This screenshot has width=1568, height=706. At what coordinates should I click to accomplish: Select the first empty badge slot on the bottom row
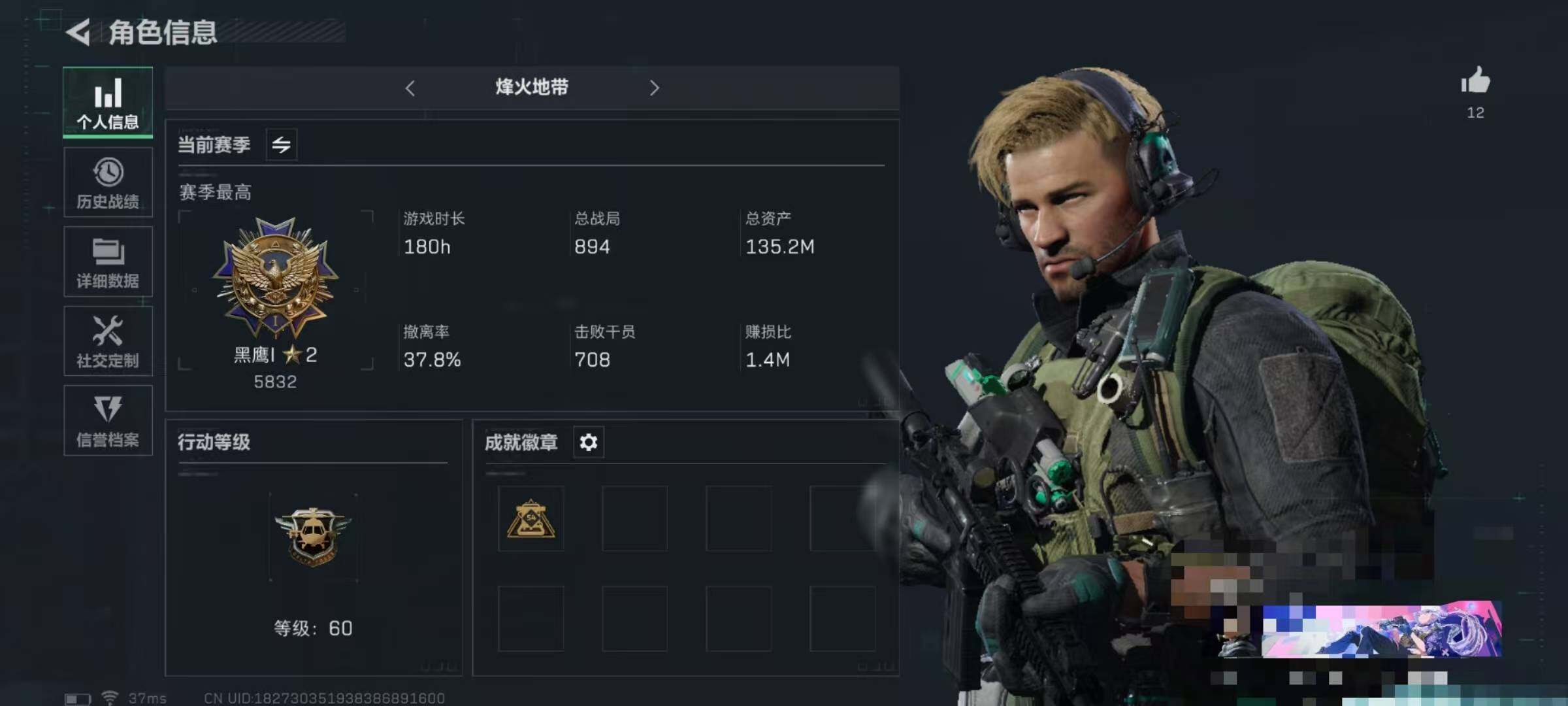pos(531,618)
